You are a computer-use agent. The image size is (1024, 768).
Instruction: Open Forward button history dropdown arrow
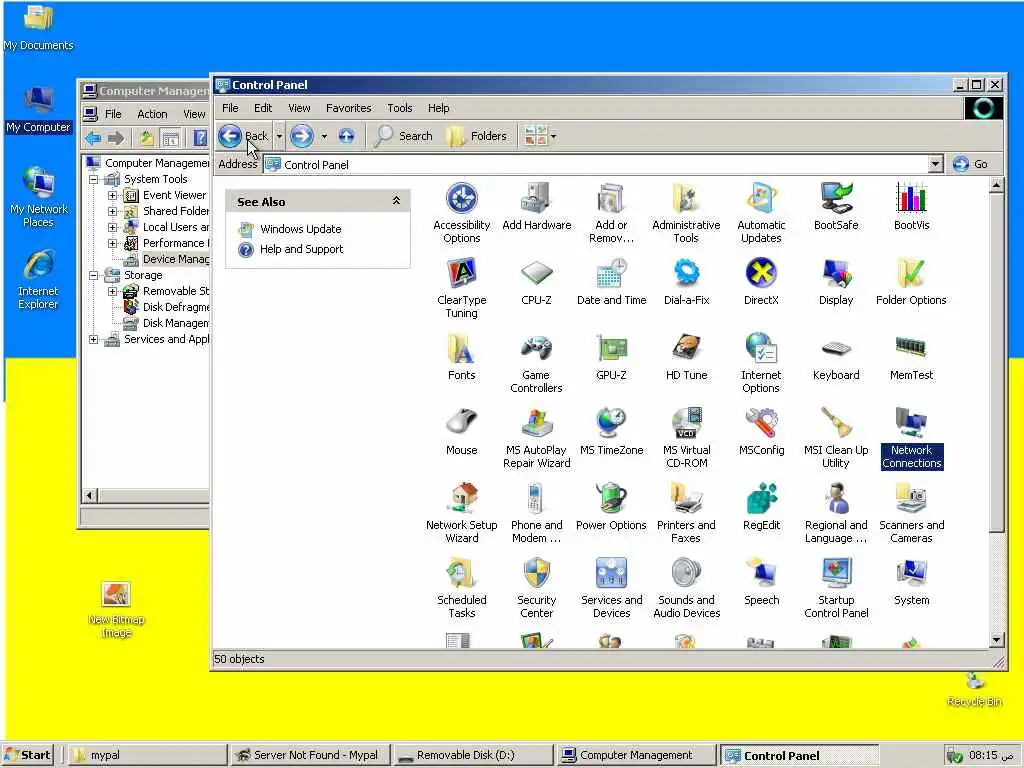[x=324, y=136]
